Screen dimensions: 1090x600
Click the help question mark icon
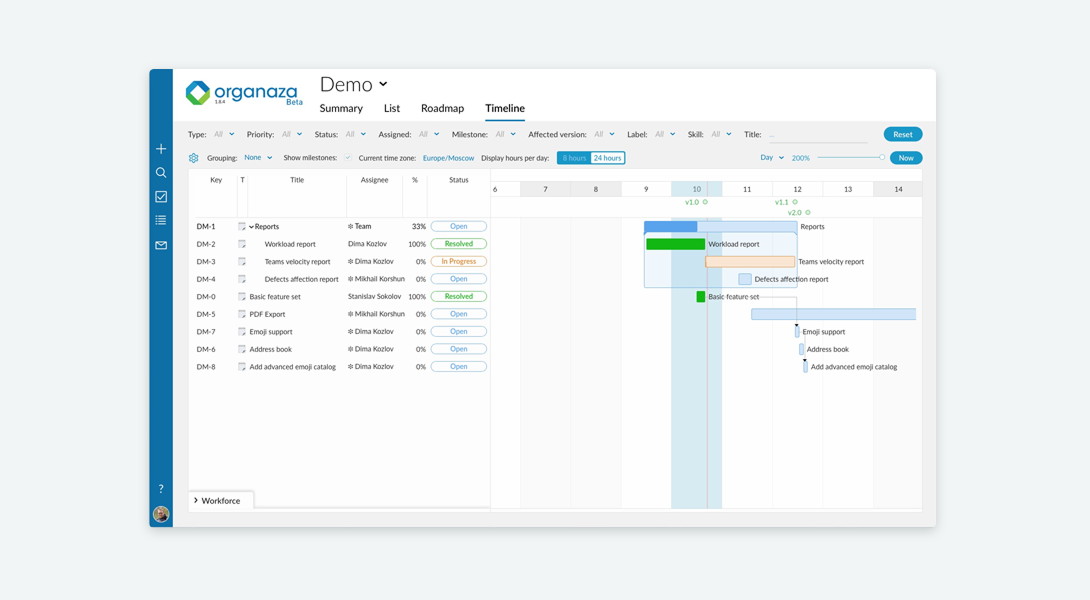(x=161, y=489)
